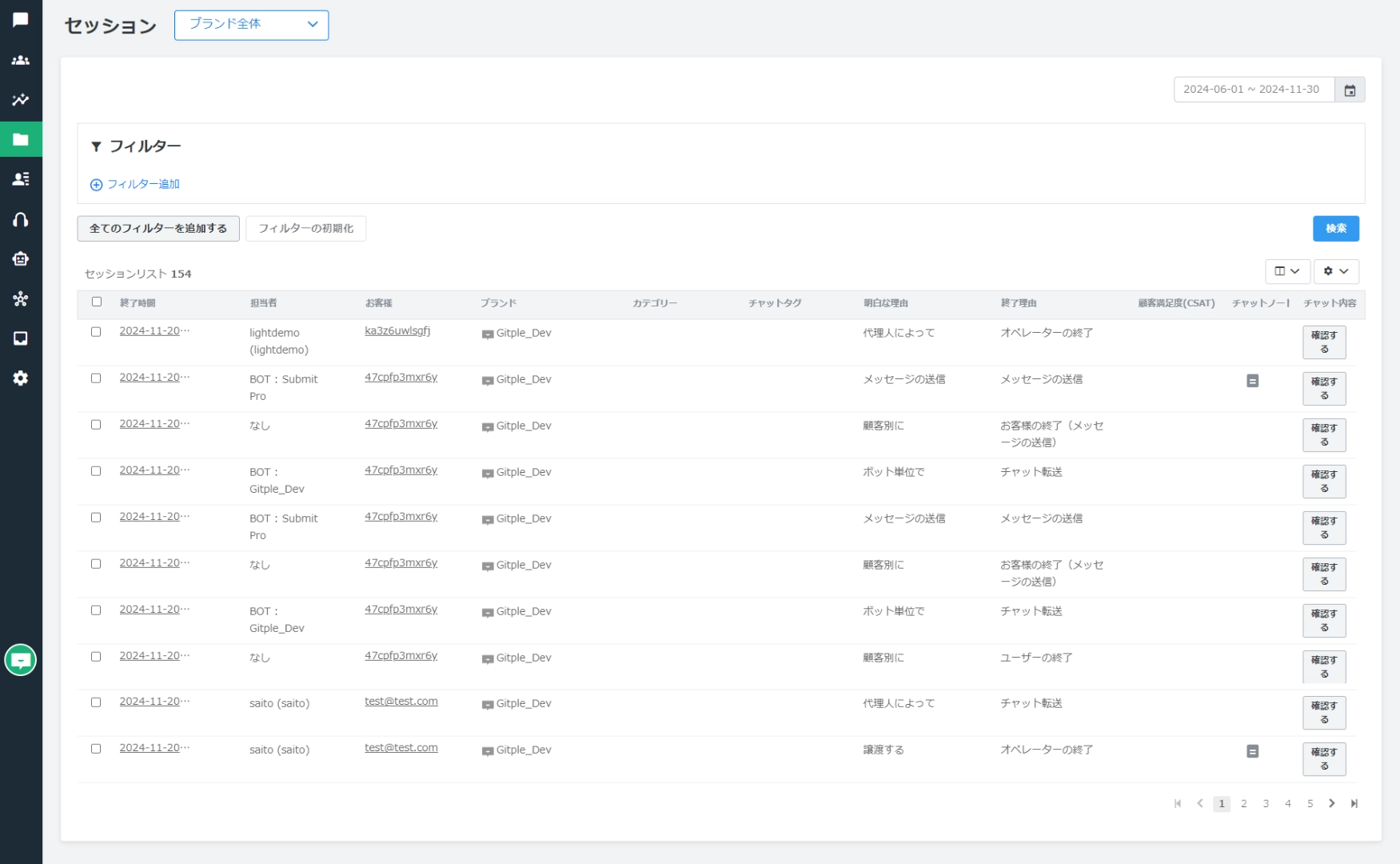The width and height of the screenshot is (1400, 864).
Task: Go to first page of results
Action: pos(1178,803)
